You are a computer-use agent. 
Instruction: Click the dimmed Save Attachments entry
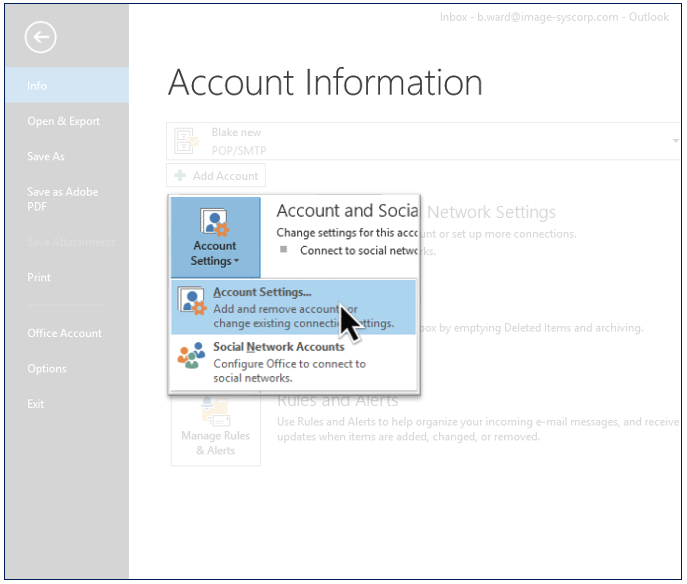tap(70, 241)
